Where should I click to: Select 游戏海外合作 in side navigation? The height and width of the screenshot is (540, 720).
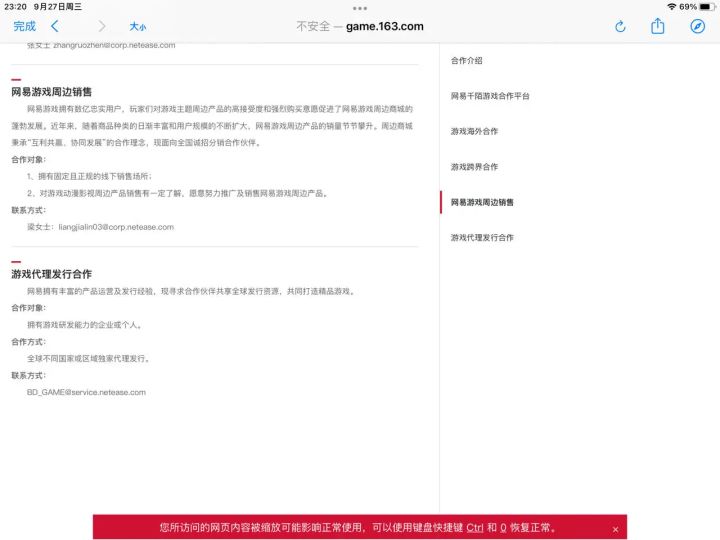coord(474,131)
